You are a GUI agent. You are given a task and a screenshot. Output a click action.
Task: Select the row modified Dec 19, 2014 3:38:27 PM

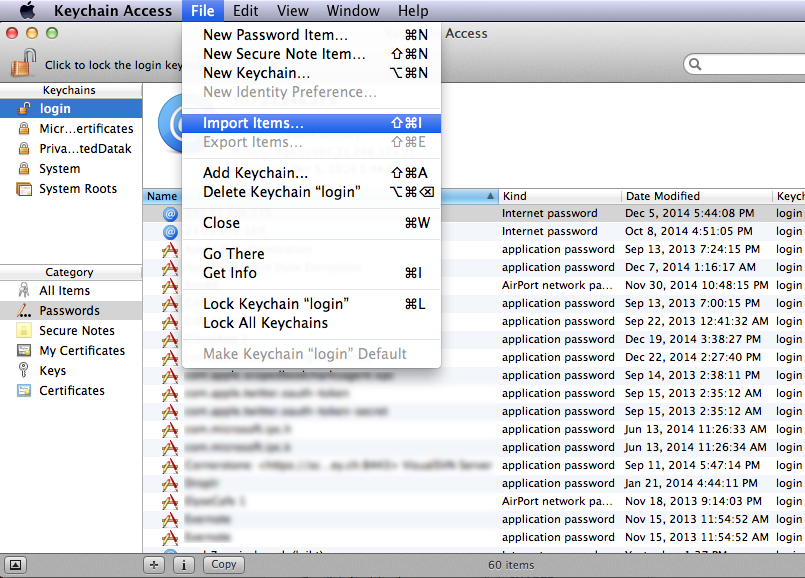[474, 339]
